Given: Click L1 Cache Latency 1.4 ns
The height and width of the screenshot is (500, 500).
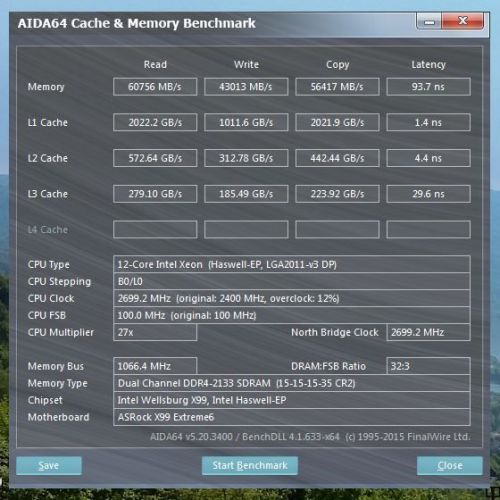Looking at the screenshot, I should pos(428,122).
